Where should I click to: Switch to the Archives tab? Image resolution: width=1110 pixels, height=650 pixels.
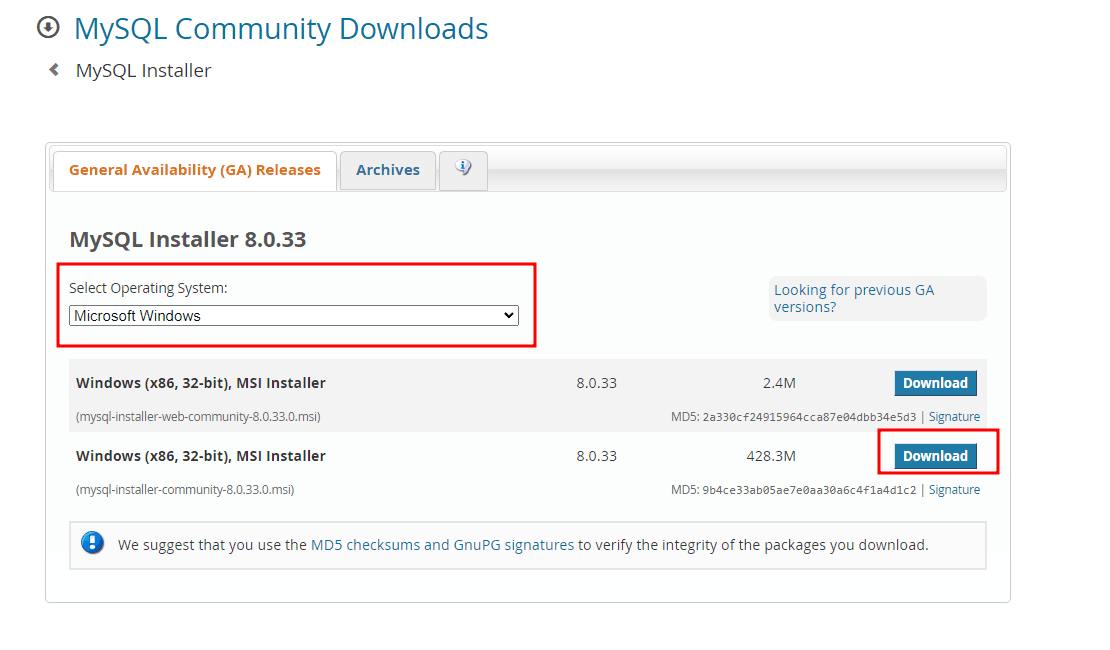coord(388,170)
